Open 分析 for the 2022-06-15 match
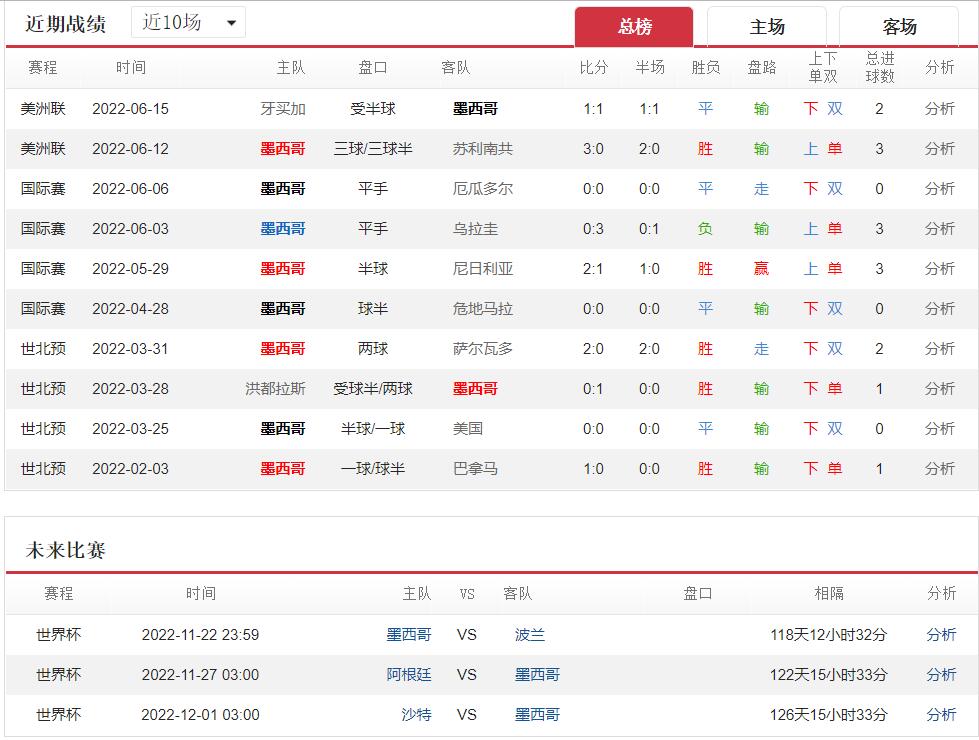979x740 pixels. pyautogui.click(x=939, y=109)
